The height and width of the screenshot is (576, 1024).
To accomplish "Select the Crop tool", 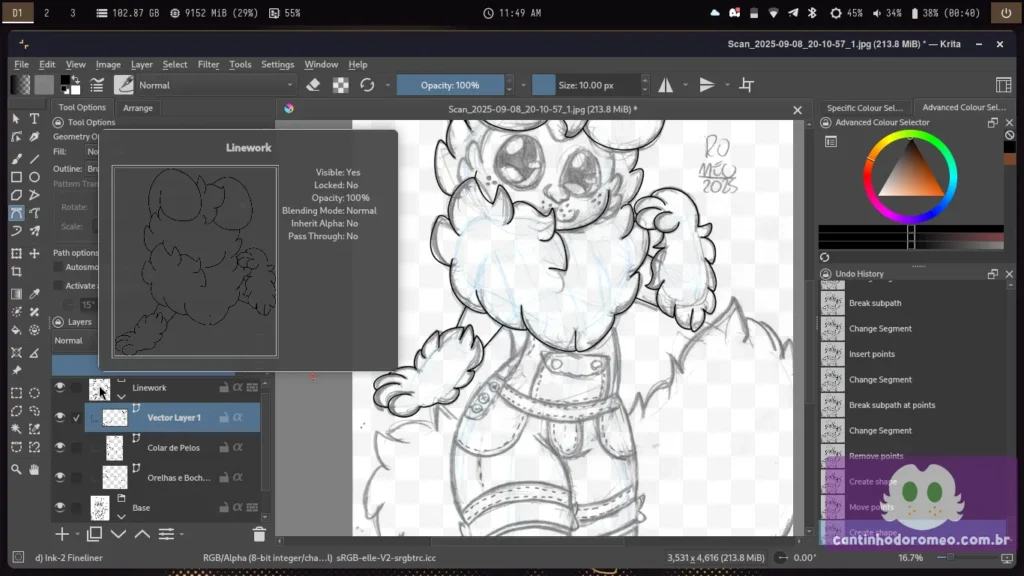I will pyautogui.click(x=16, y=272).
